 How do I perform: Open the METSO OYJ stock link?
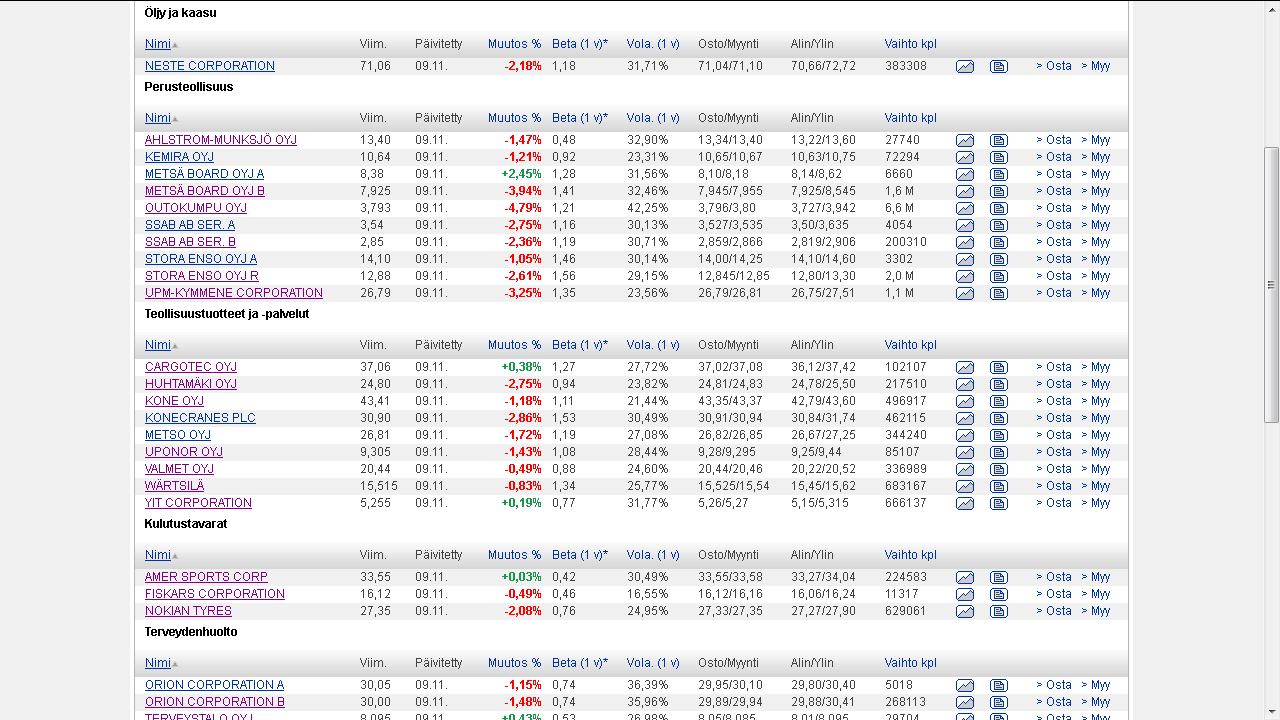pyautogui.click(x=178, y=435)
